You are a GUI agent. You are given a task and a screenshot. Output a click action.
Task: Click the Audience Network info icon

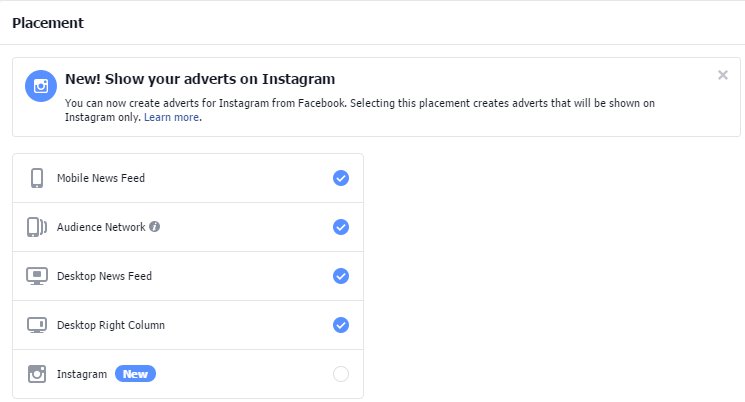coord(155,227)
